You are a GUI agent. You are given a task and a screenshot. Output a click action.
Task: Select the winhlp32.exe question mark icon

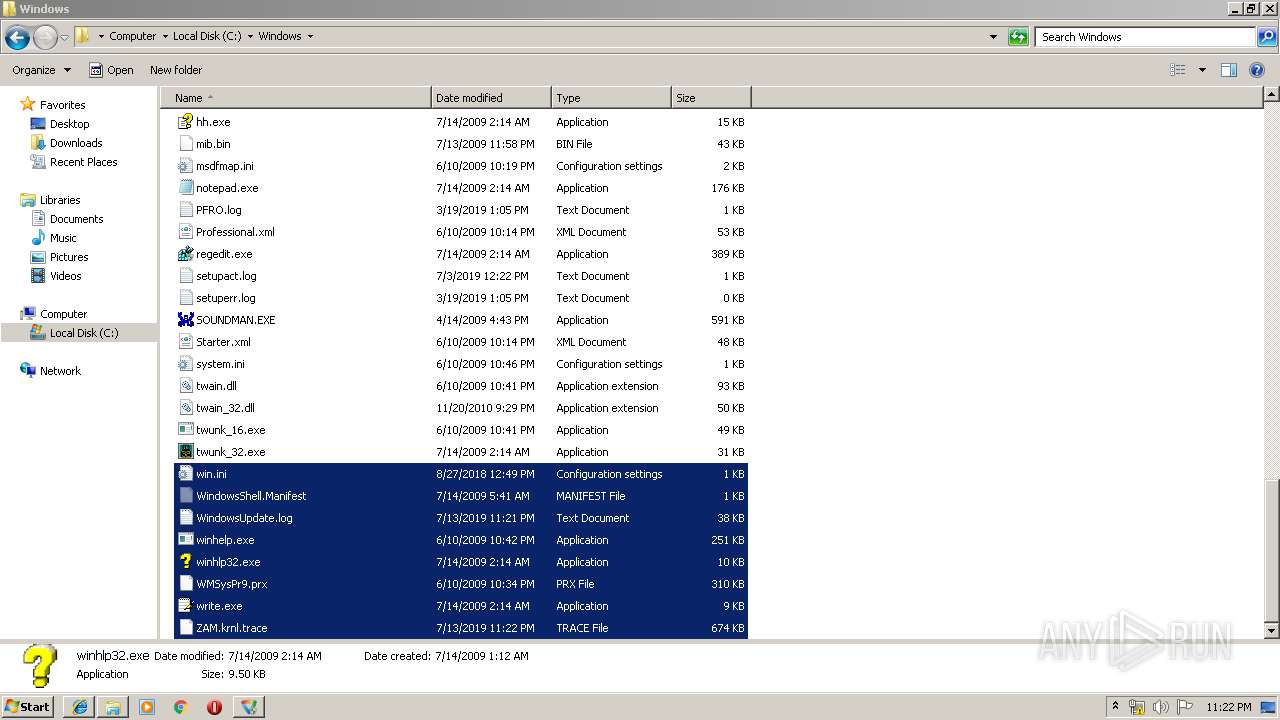pos(185,562)
